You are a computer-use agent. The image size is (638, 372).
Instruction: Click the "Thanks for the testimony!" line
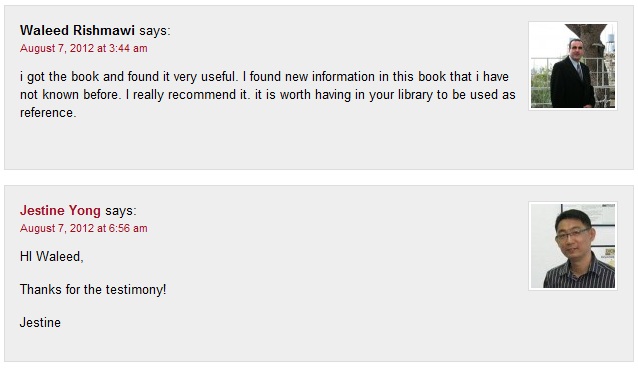click(93, 289)
